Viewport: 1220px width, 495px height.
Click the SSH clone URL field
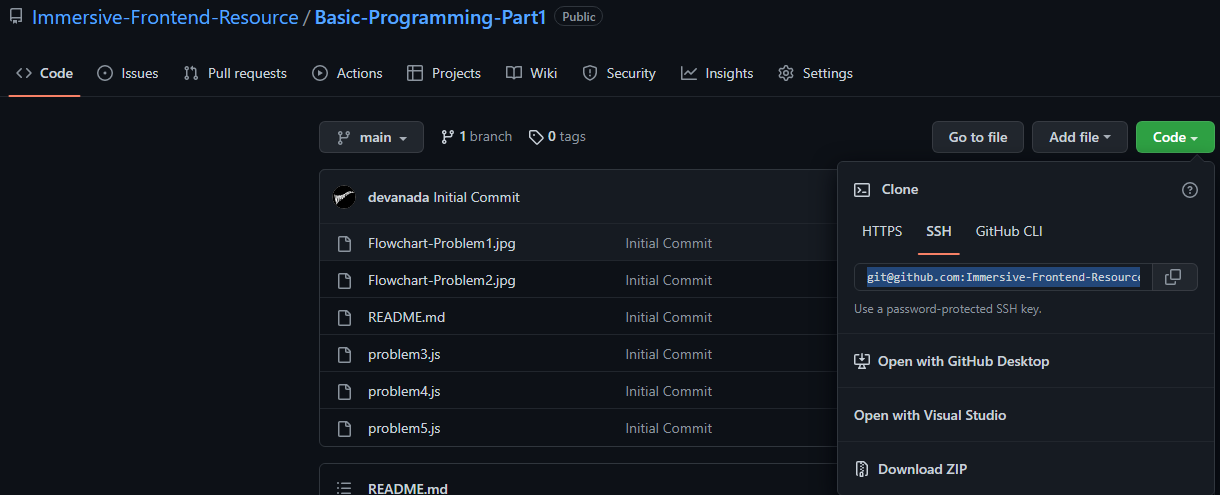tap(1003, 277)
